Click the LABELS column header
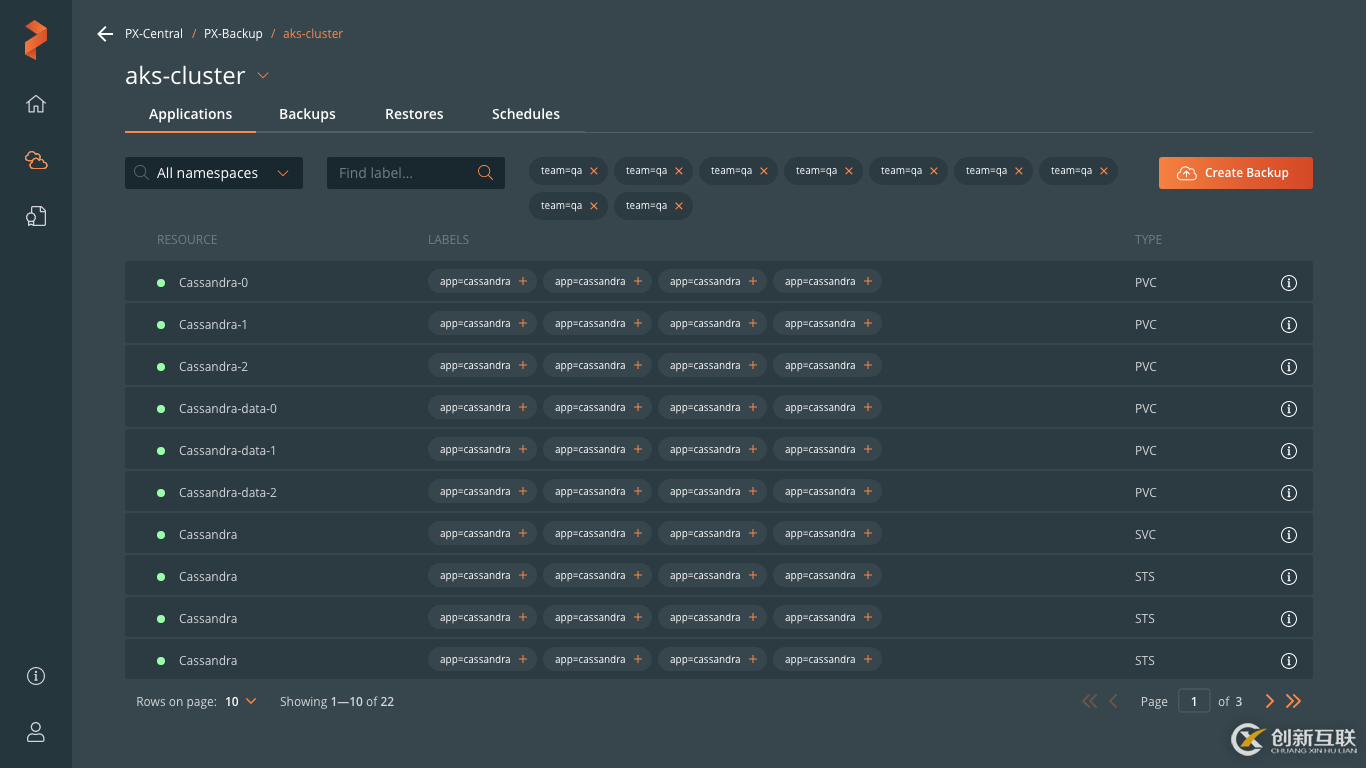 (x=448, y=240)
